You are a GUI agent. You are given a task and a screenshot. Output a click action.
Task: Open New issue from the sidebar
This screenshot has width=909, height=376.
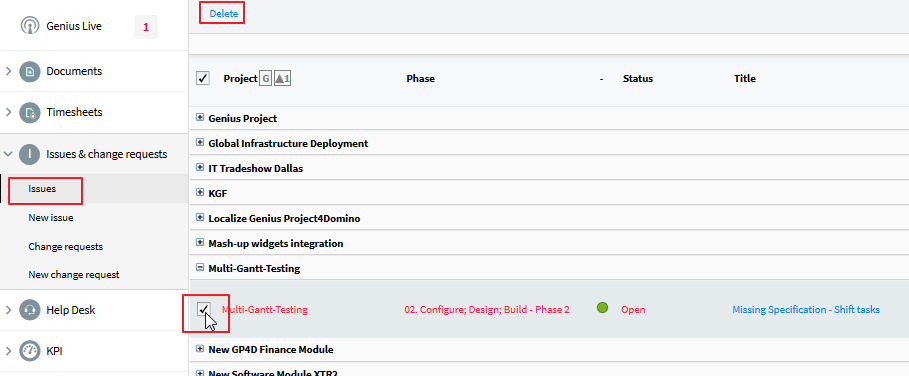click(50, 218)
